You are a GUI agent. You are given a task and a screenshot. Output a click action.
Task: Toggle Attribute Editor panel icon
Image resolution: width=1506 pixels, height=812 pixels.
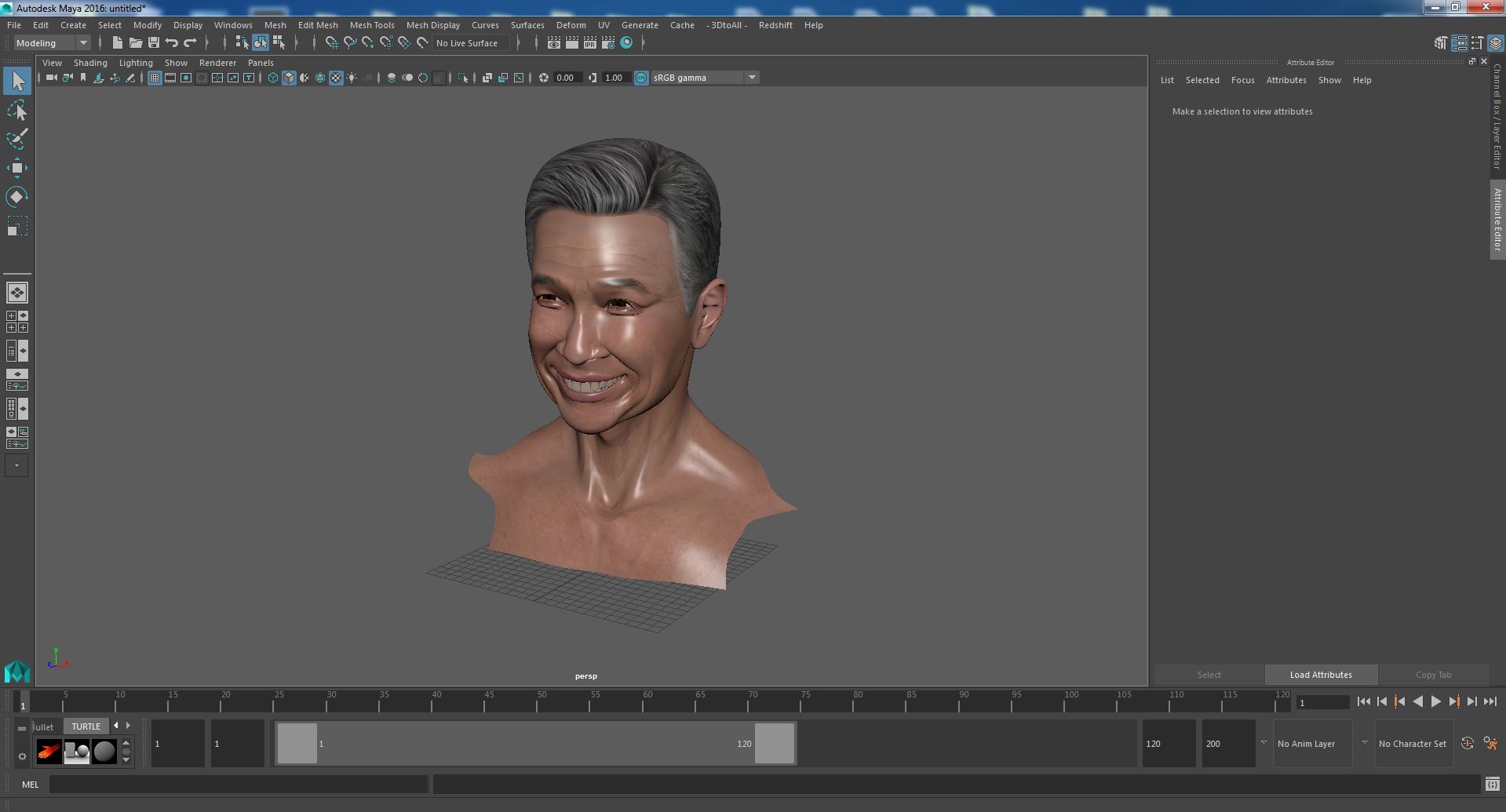pos(1459,43)
